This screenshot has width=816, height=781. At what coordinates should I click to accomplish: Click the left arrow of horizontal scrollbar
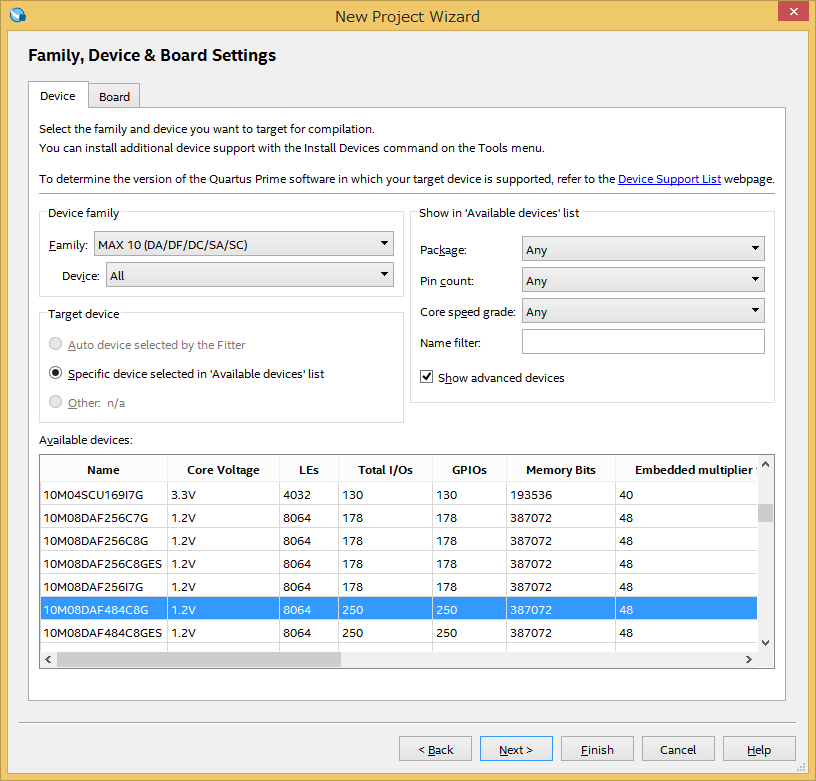click(48, 659)
